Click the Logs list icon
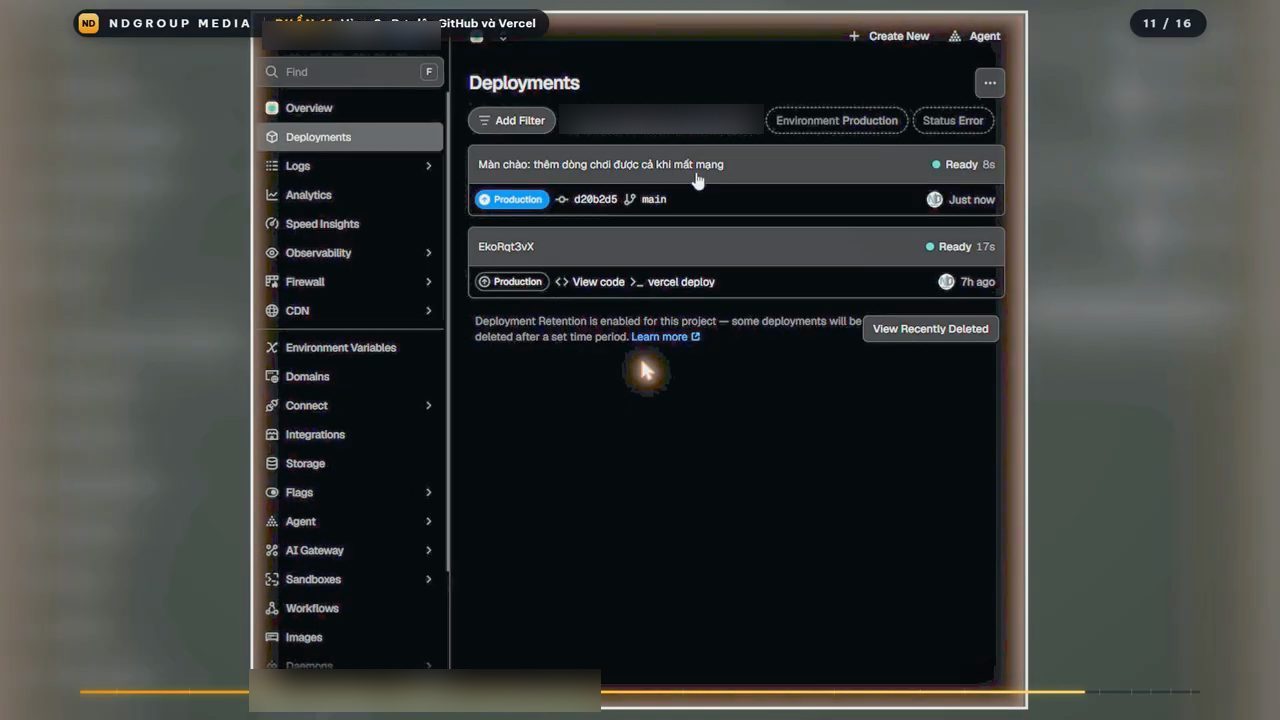Viewport: 1280px width, 720px height. (x=272, y=166)
